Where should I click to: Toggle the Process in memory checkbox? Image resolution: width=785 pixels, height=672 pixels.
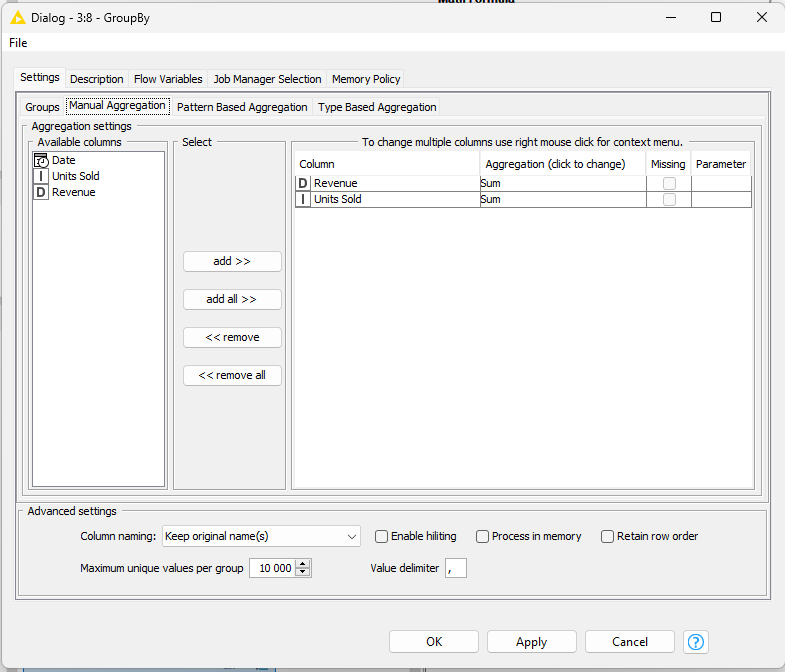[482, 536]
